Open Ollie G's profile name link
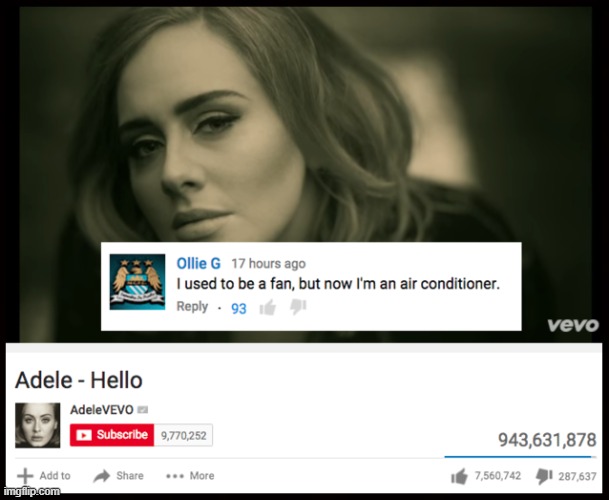This screenshot has height=500, width=609. pyautogui.click(x=198, y=263)
